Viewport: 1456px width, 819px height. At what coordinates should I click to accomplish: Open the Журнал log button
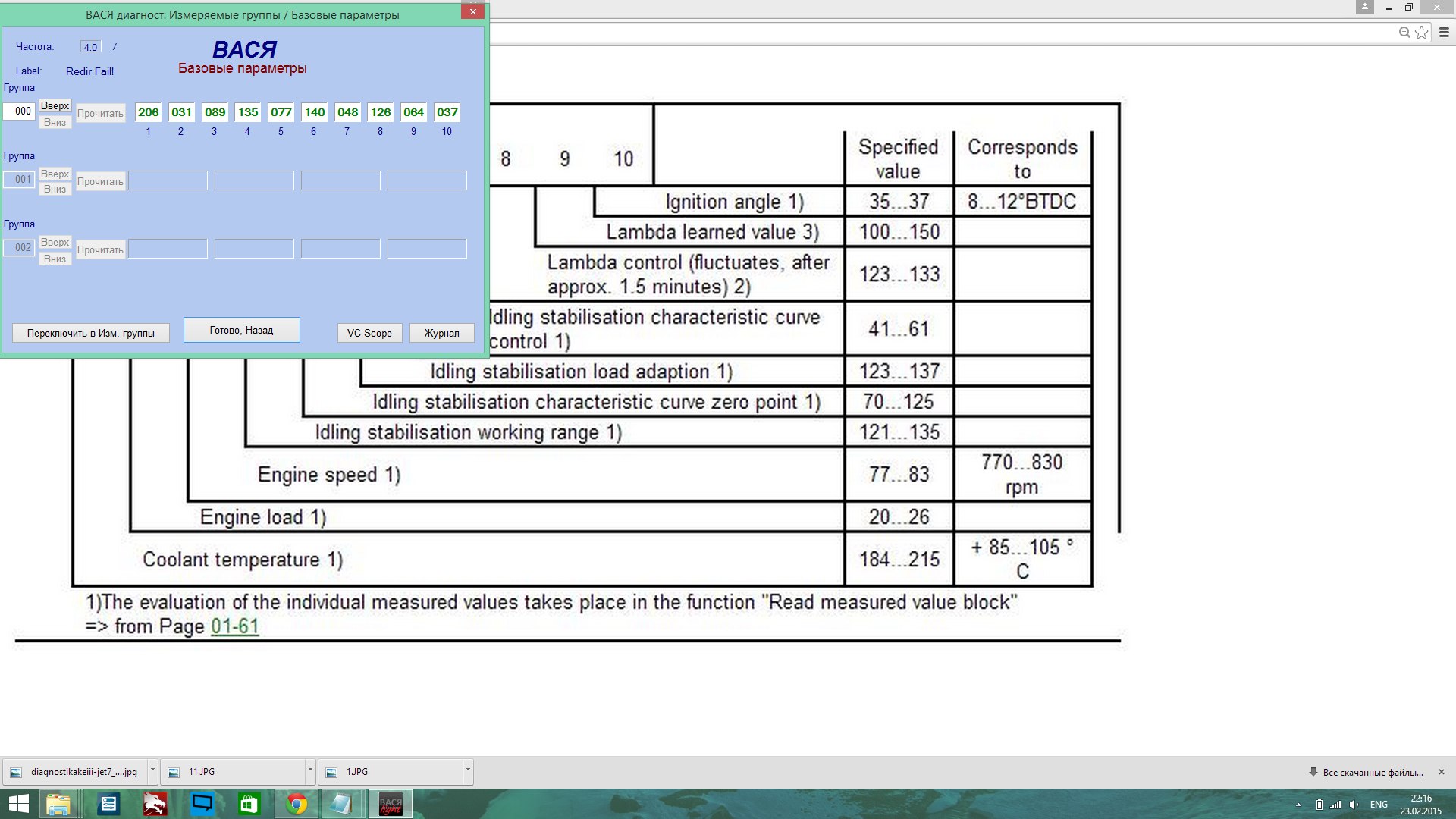tap(441, 333)
